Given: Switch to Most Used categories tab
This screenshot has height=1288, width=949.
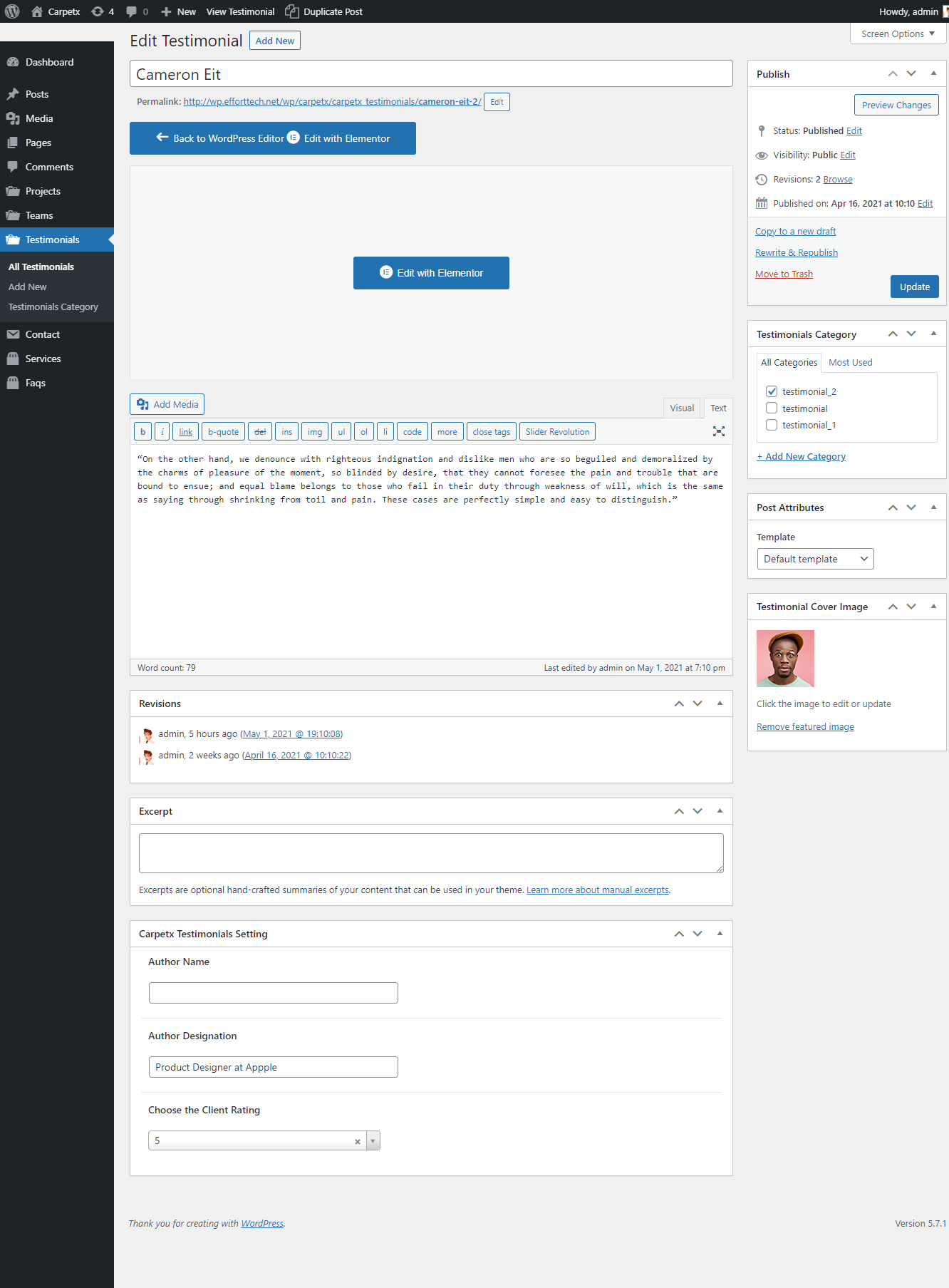Looking at the screenshot, I should pyautogui.click(x=850, y=362).
